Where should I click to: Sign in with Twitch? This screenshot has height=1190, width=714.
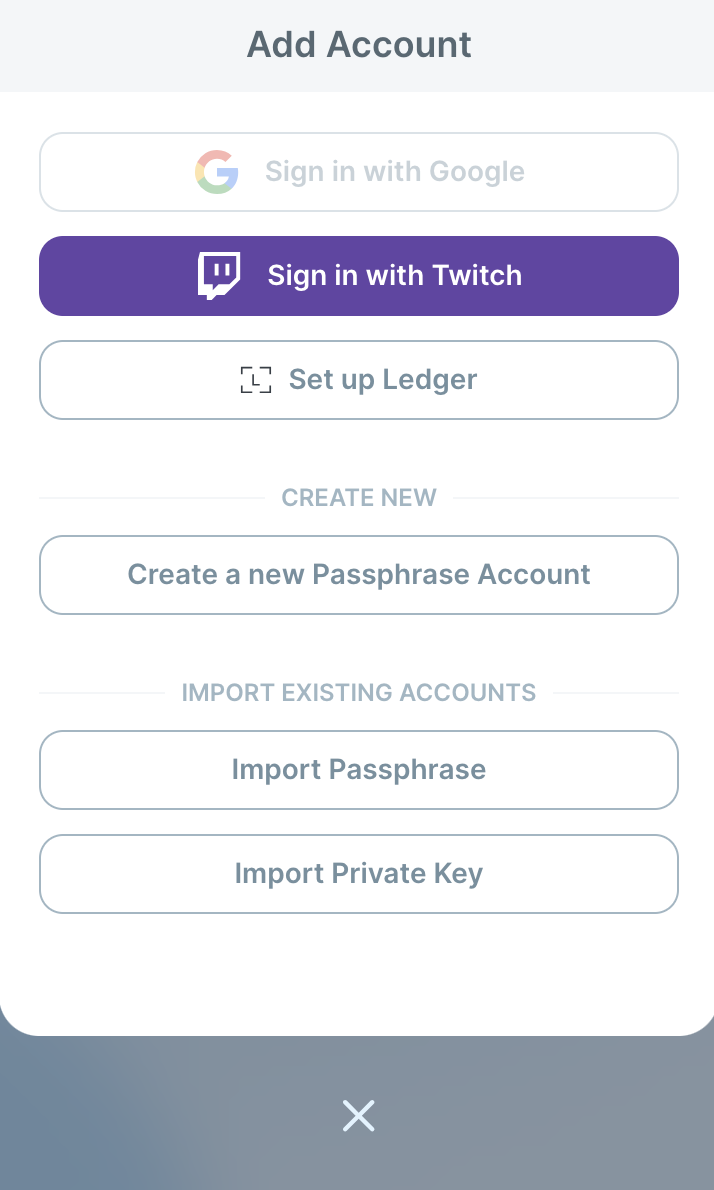pos(359,275)
